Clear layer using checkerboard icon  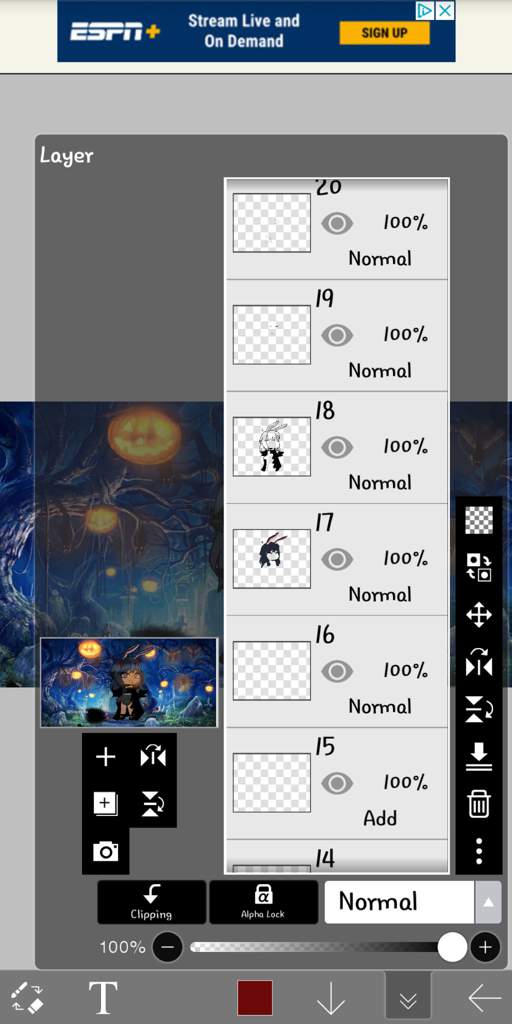coord(479,520)
